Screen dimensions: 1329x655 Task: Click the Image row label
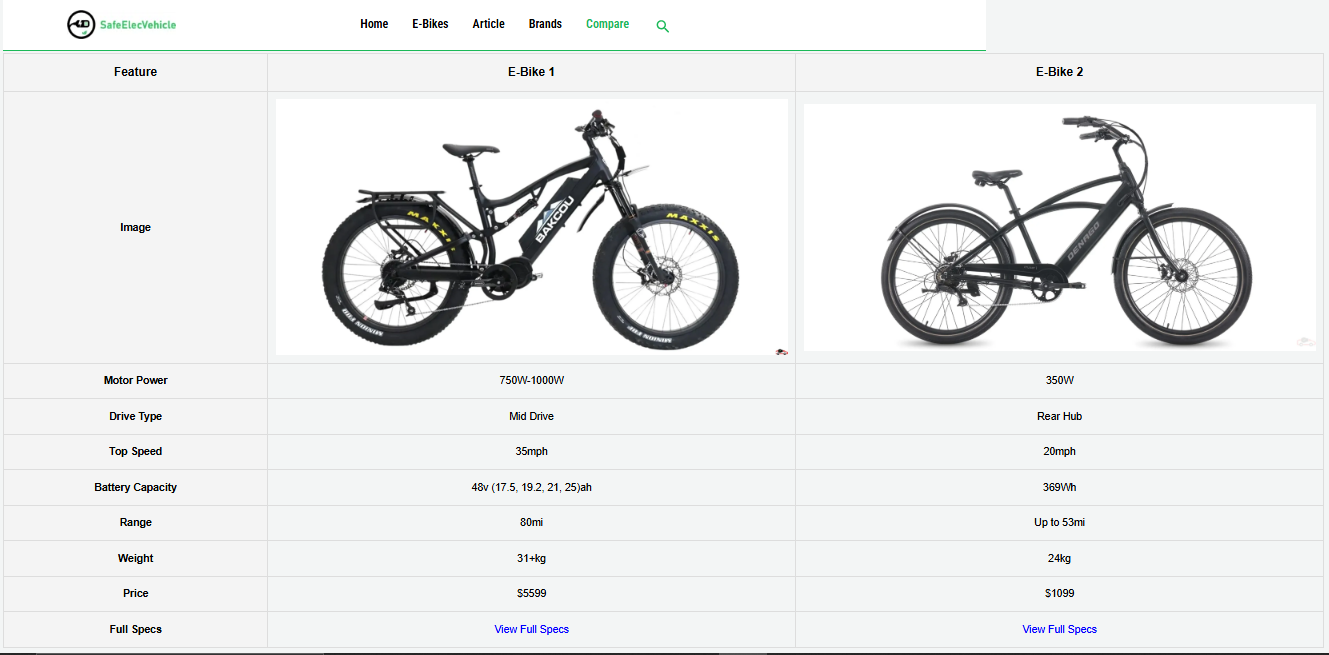(135, 227)
